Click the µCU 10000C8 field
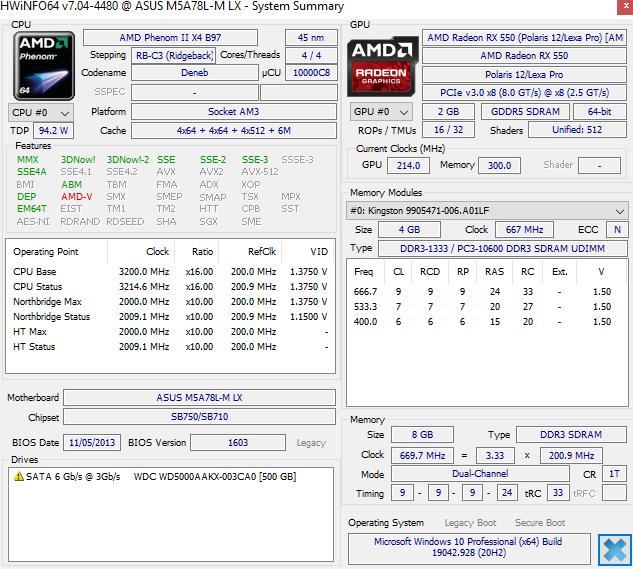 click(x=311, y=73)
